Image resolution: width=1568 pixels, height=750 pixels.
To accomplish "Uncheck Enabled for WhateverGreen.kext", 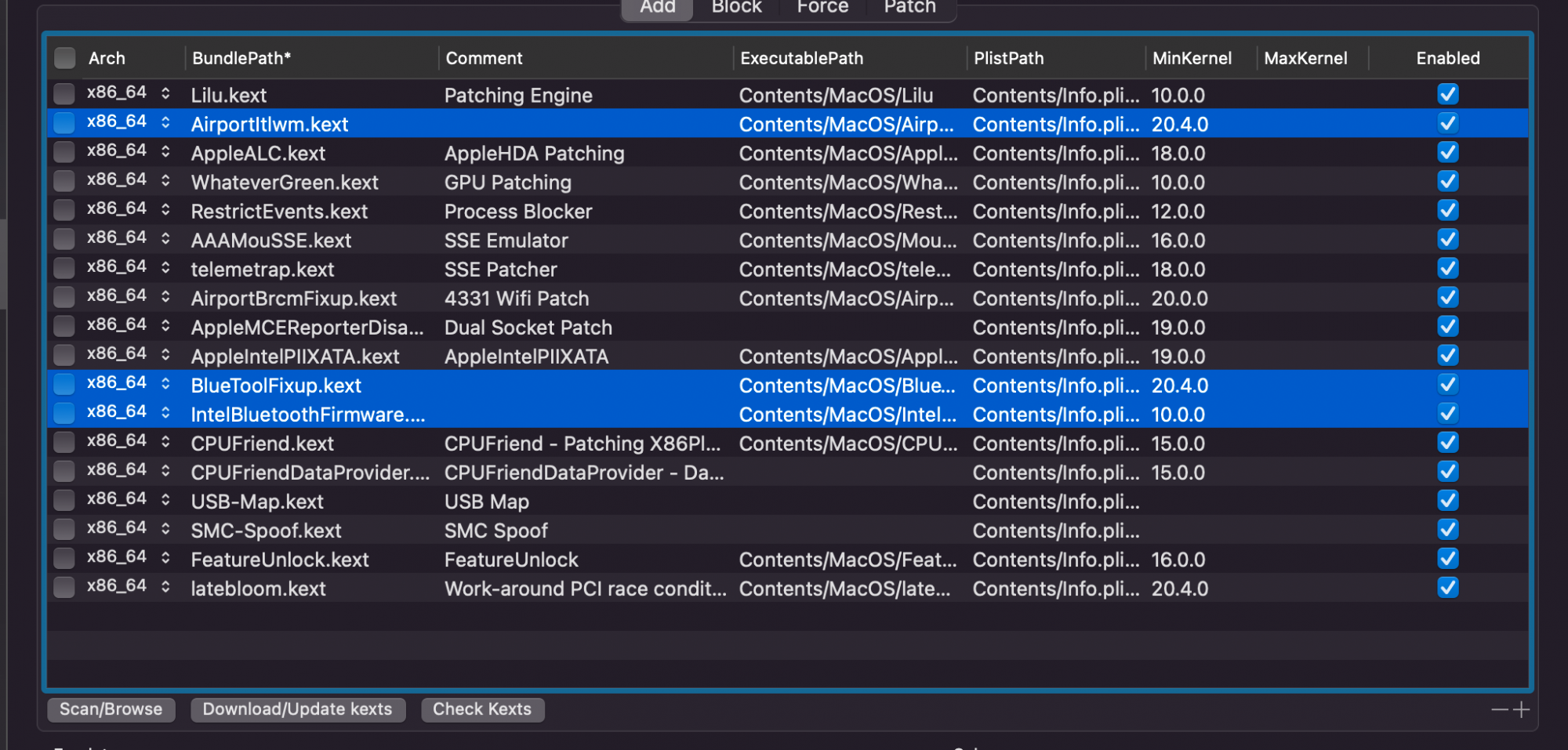I will (x=1447, y=182).
